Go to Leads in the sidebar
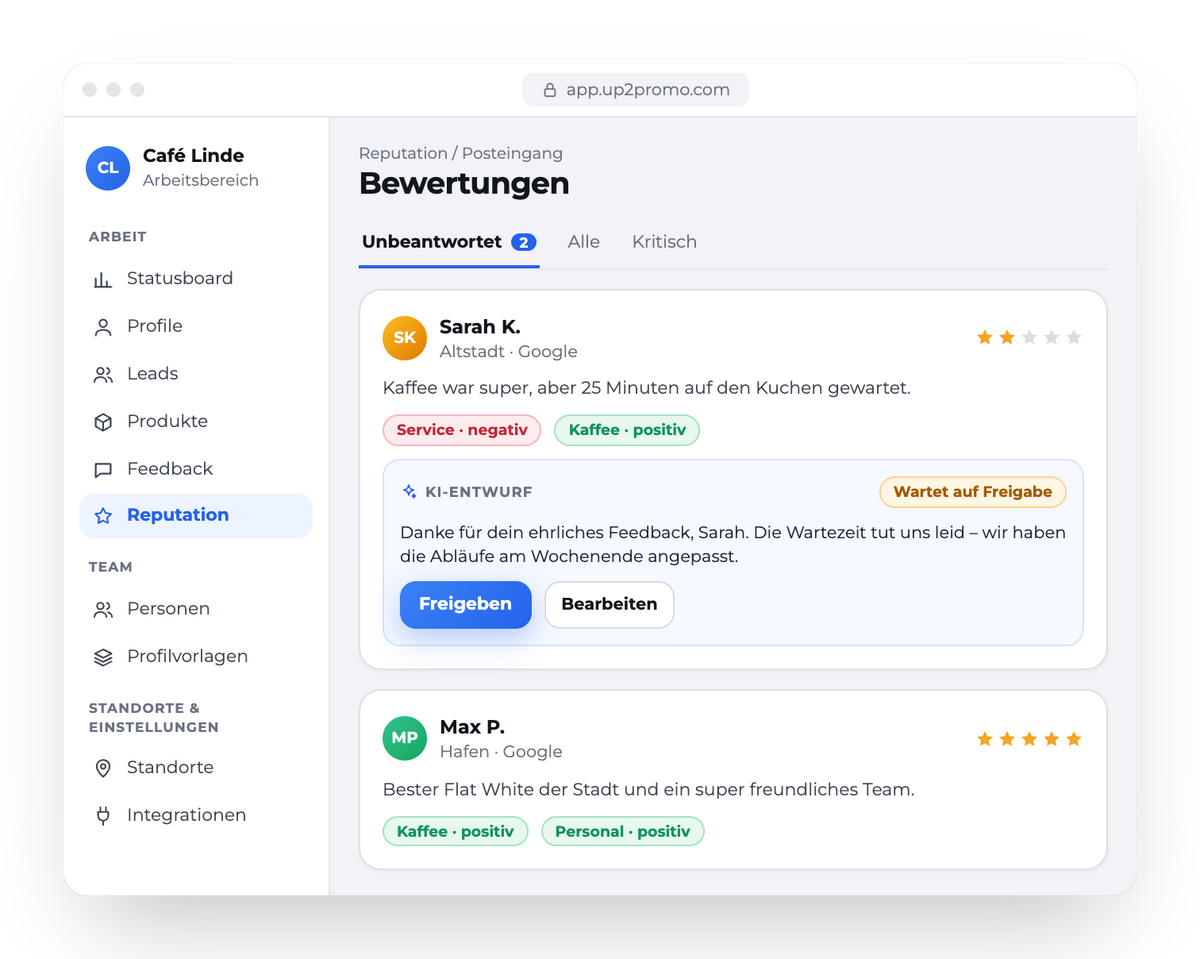 [196, 374]
